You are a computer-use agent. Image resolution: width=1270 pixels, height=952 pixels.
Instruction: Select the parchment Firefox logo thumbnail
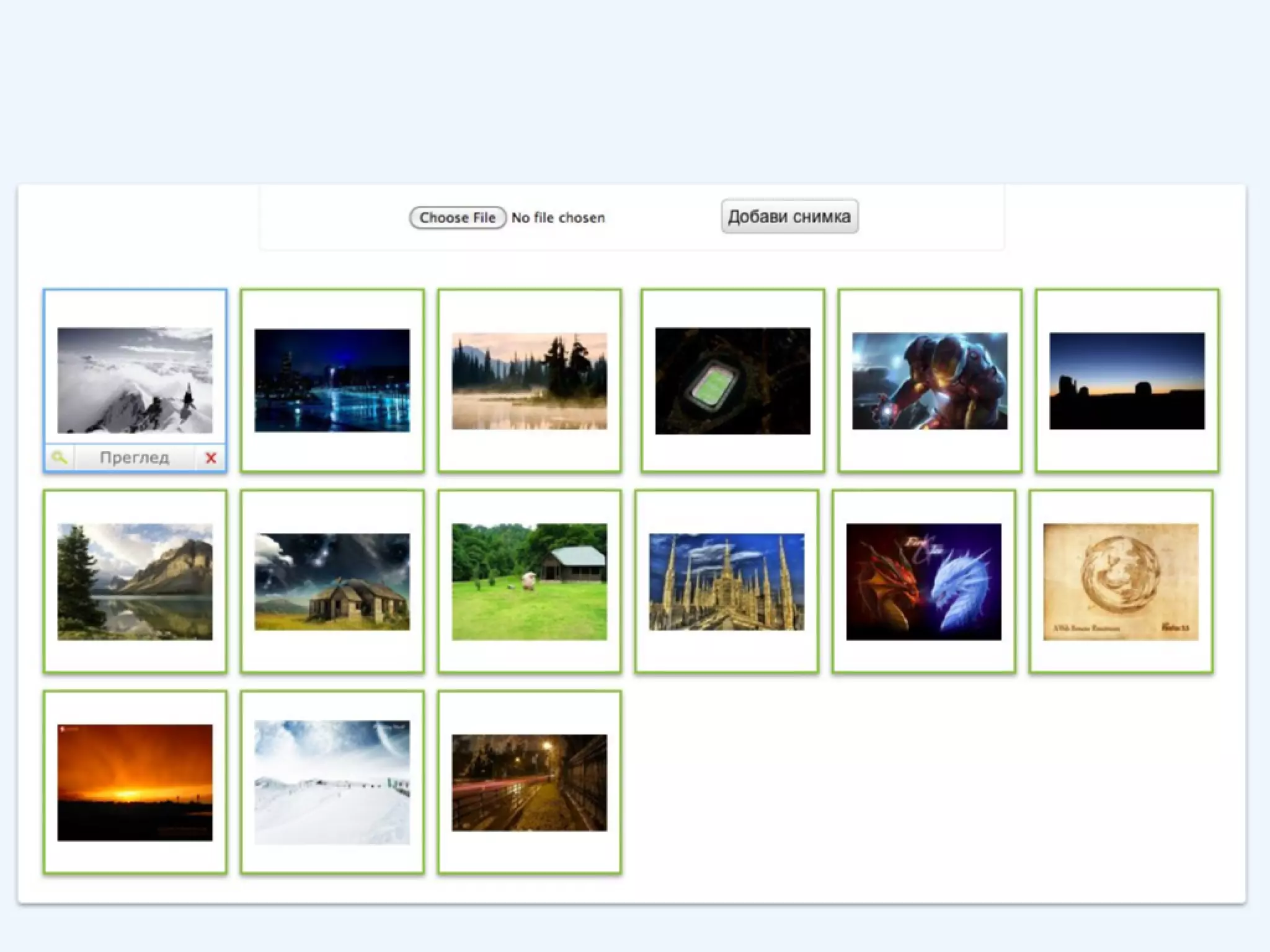click(x=1121, y=581)
